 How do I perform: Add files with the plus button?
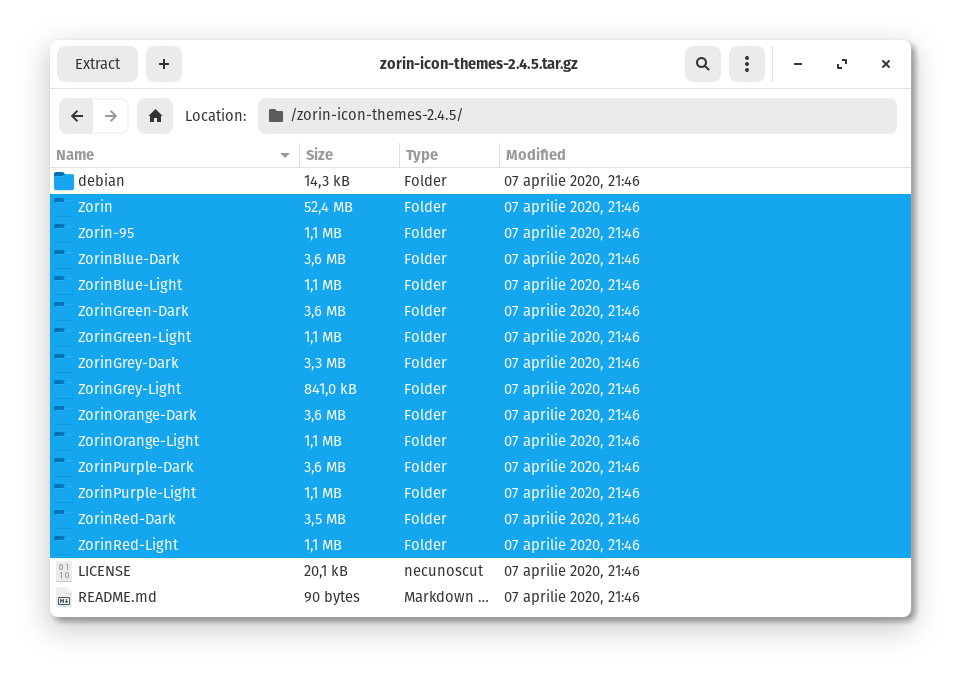[x=164, y=64]
